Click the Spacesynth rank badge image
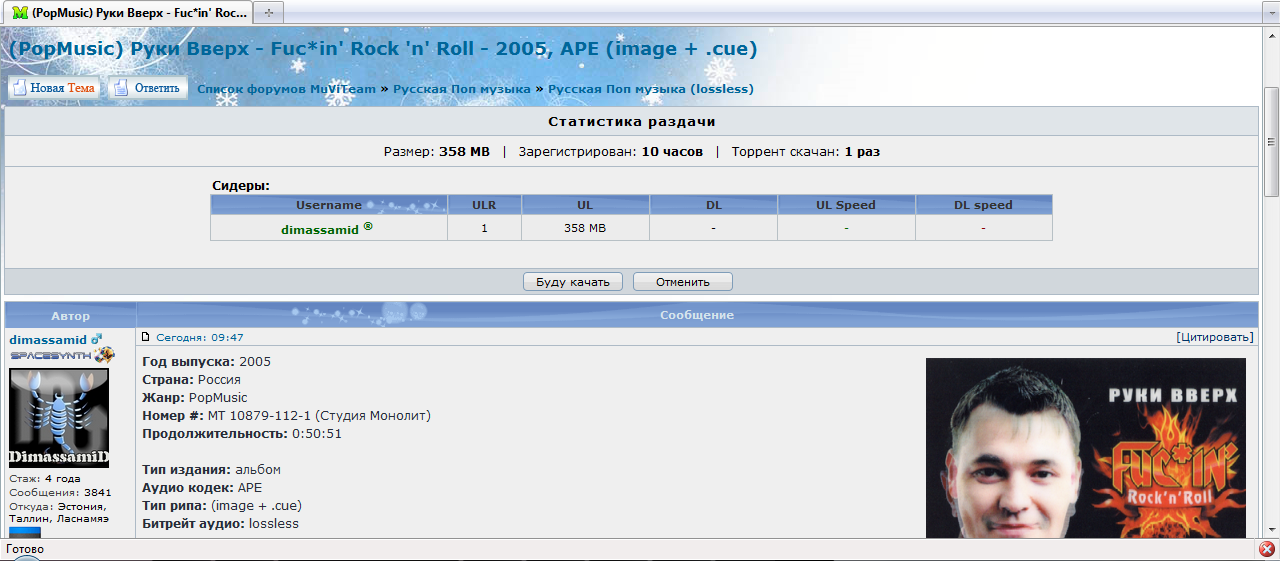1280x561 pixels. tap(62, 355)
